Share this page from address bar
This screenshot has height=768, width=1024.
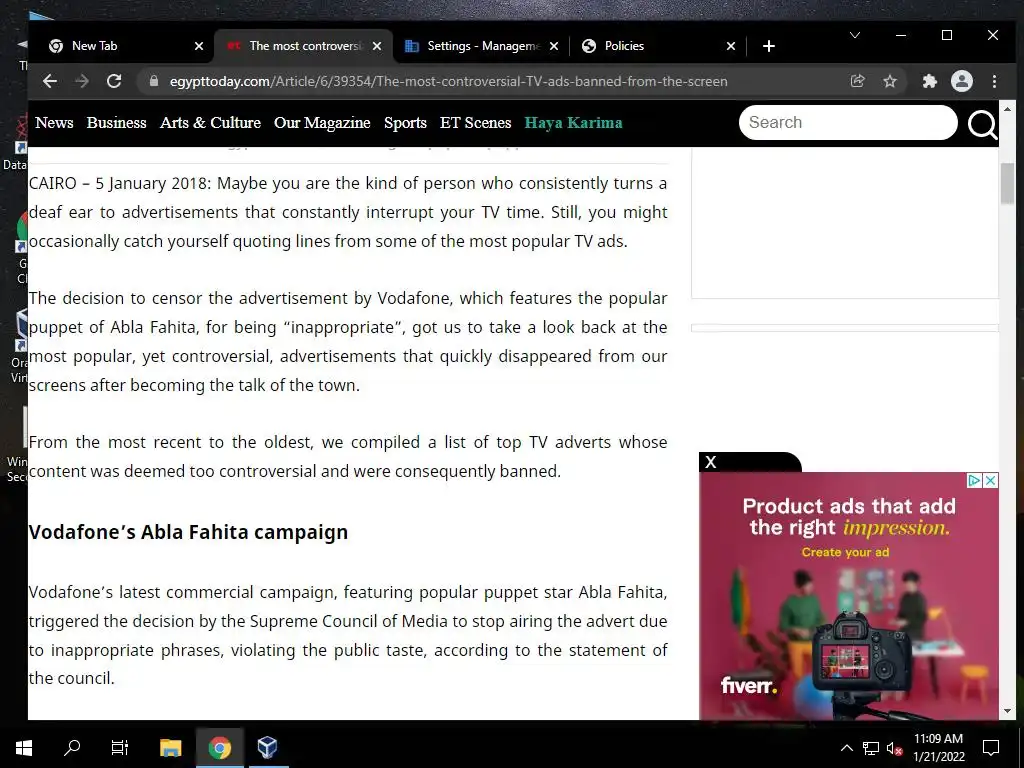[857, 81]
